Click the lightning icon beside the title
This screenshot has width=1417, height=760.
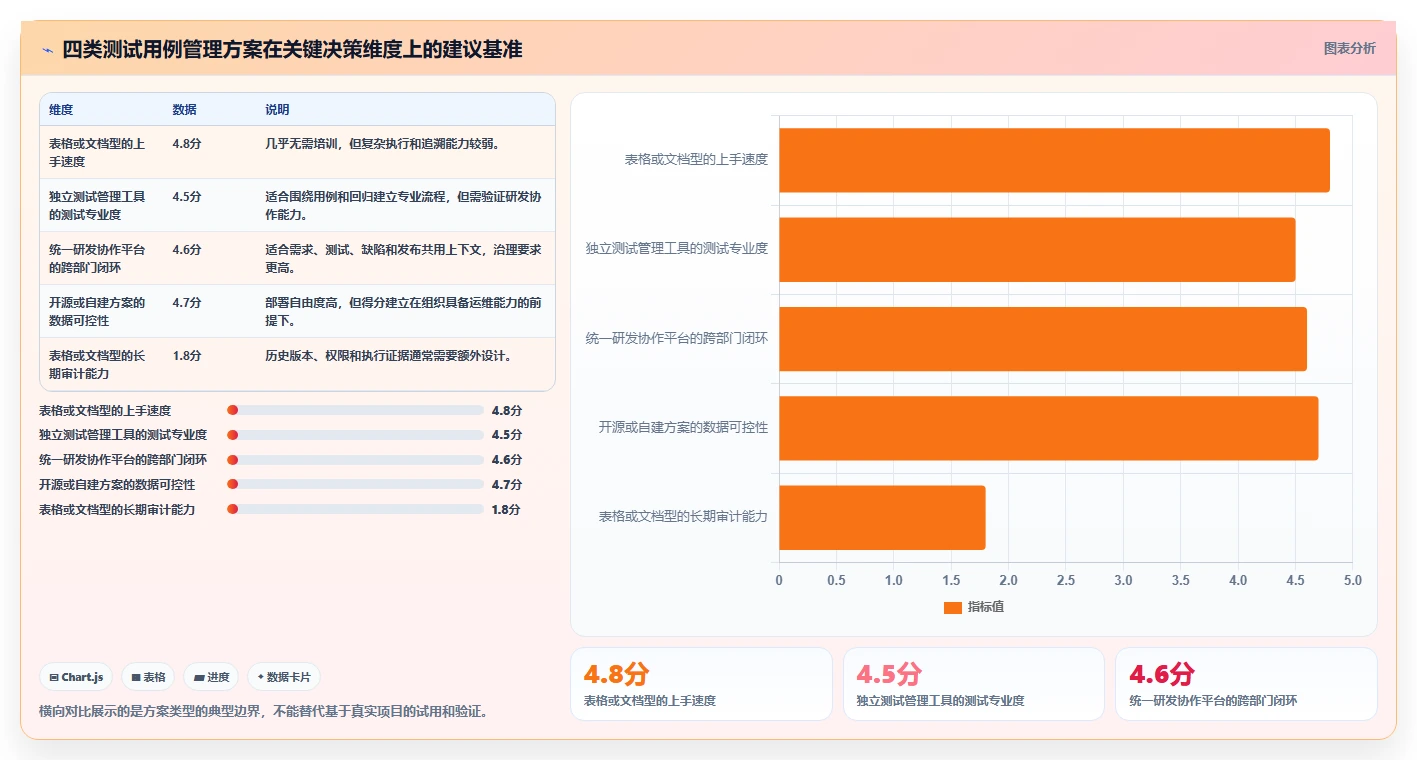click(x=47, y=50)
